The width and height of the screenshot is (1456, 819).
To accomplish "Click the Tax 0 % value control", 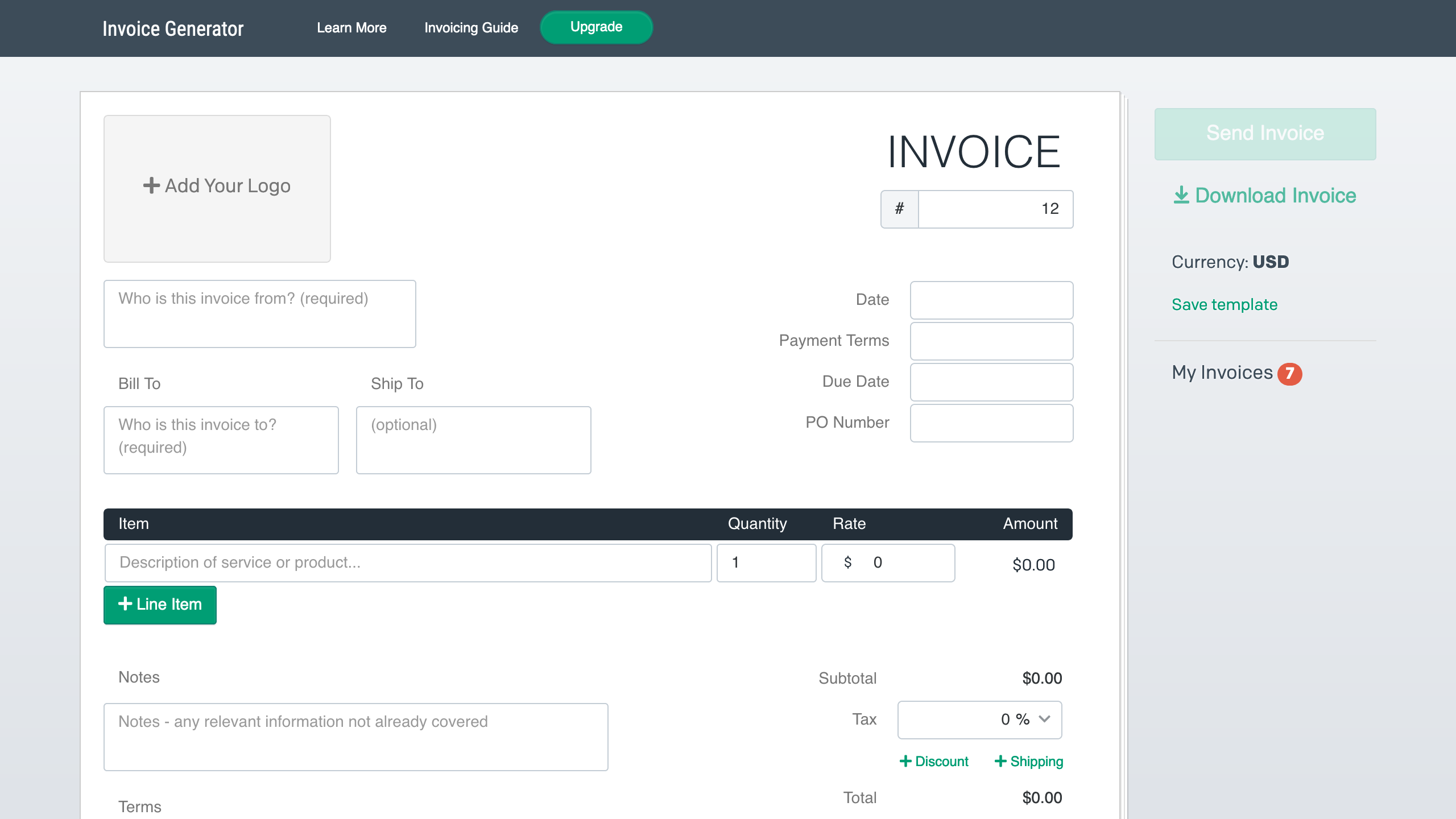I will click(x=979, y=719).
